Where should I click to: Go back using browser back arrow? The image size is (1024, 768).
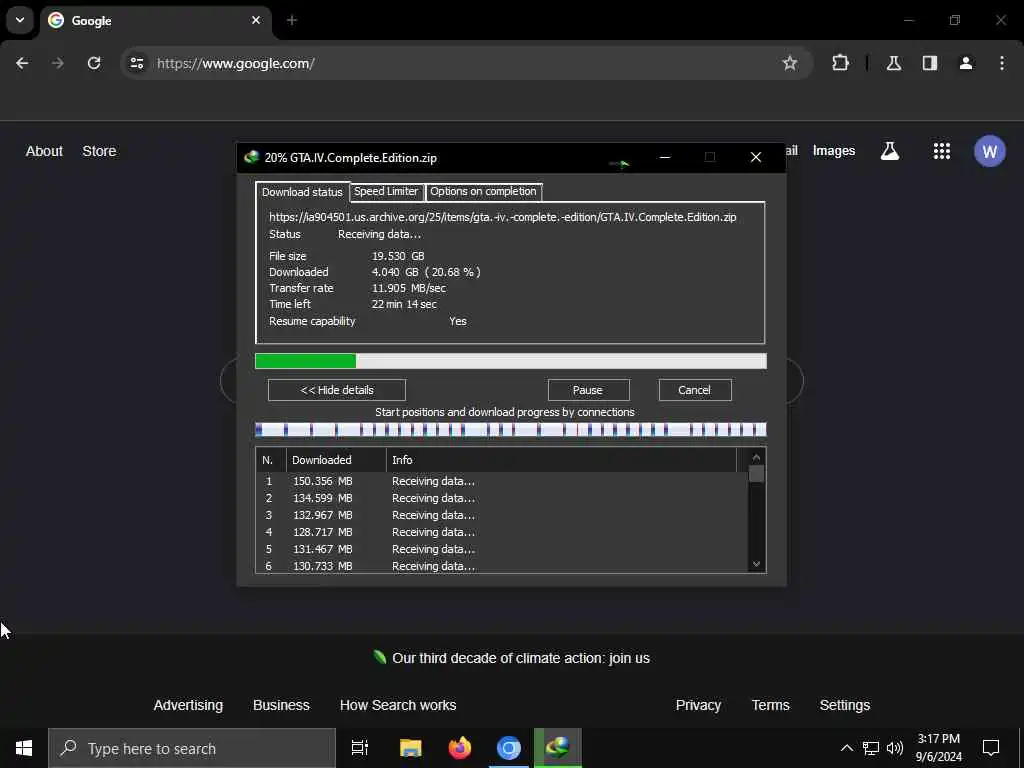point(22,63)
